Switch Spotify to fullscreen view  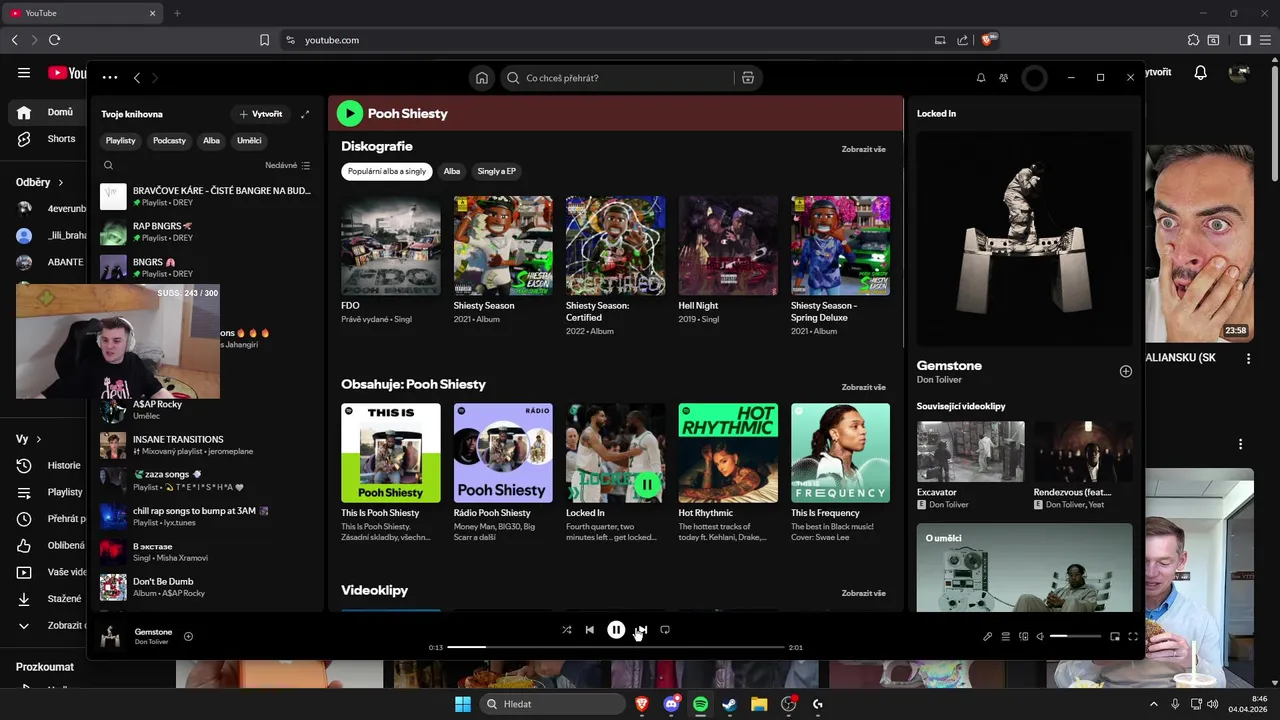click(1133, 636)
